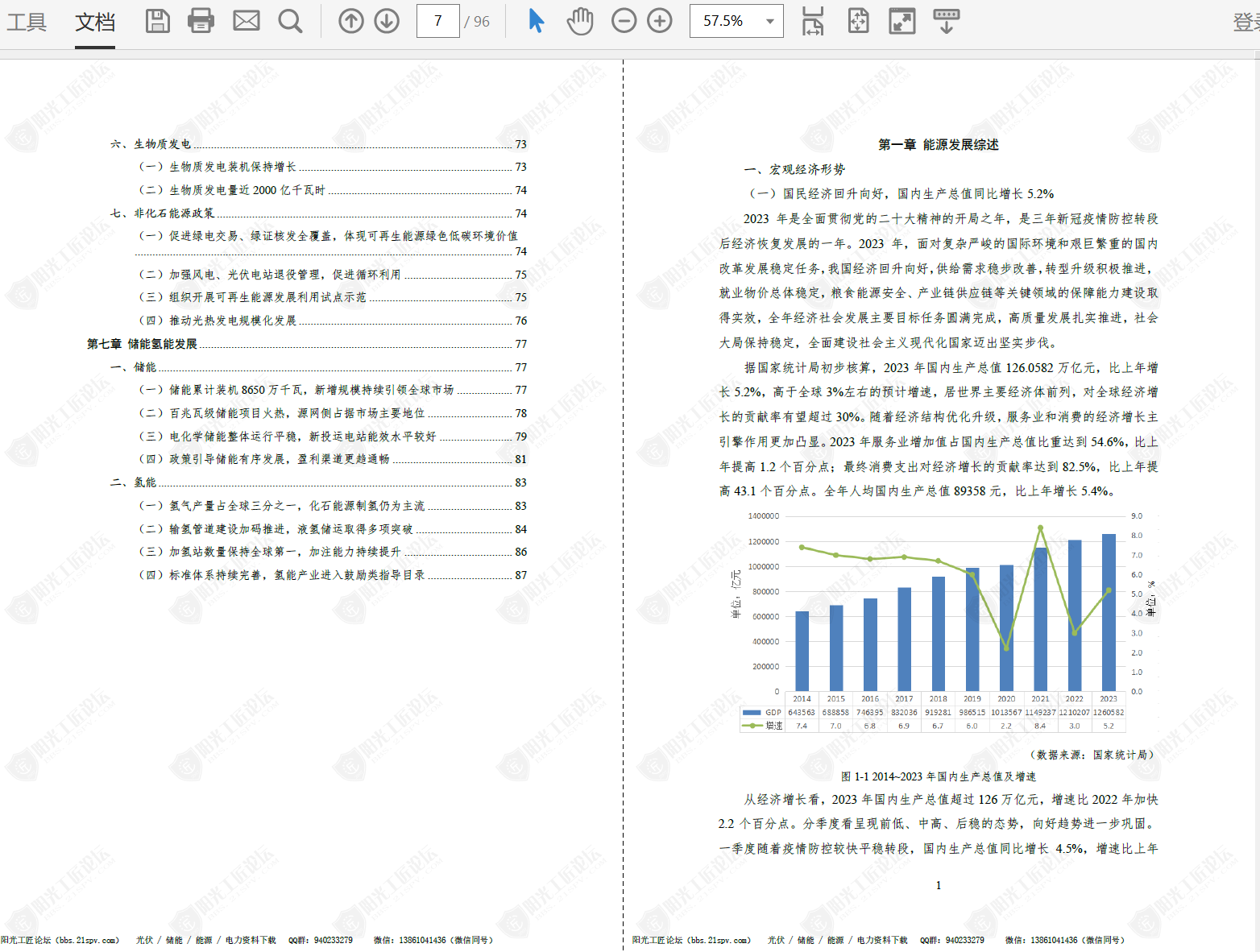The width and height of the screenshot is (1260, 952).
Task: Print the document
Action: click(x=201, y=21)
